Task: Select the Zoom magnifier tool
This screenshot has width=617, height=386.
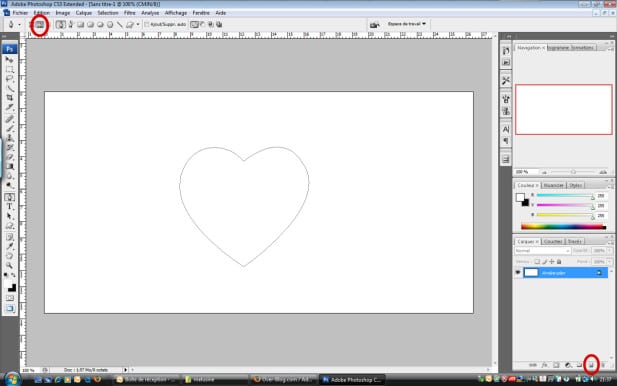Action: click(x=9, y=265)
